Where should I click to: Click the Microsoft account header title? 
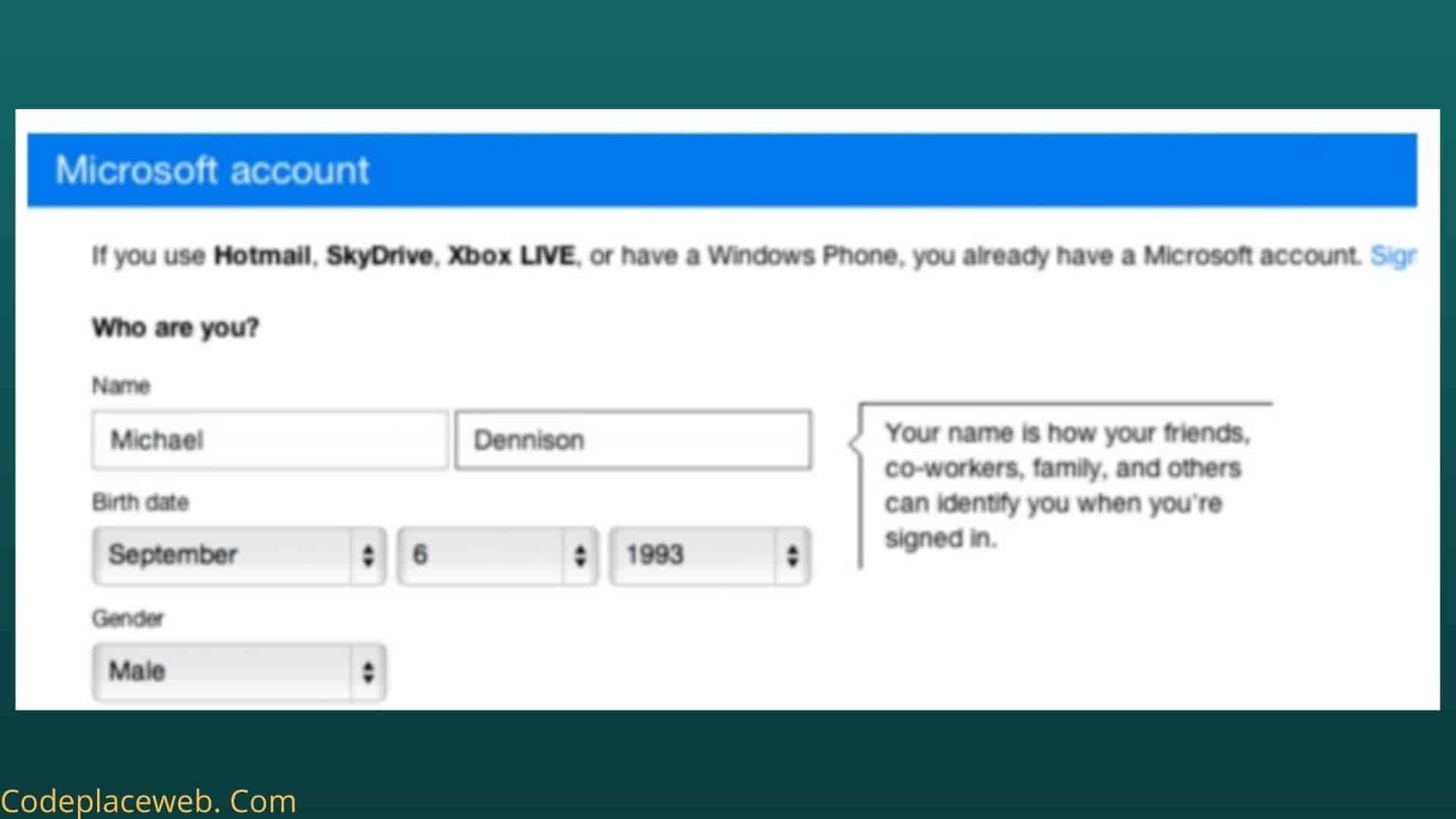(x=212, y=170)
